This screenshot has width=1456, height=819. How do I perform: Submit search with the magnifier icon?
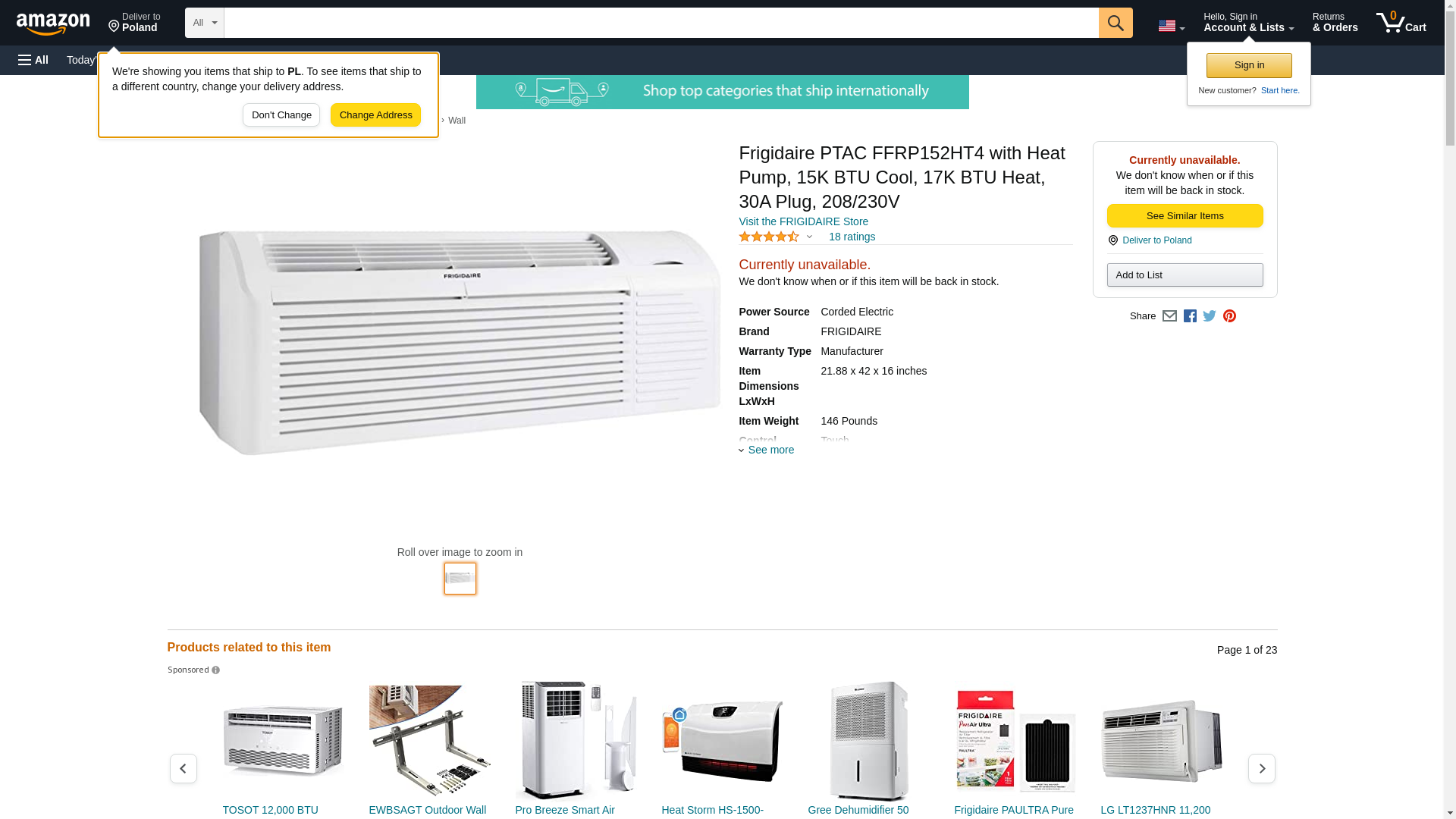coord(1115,23)
